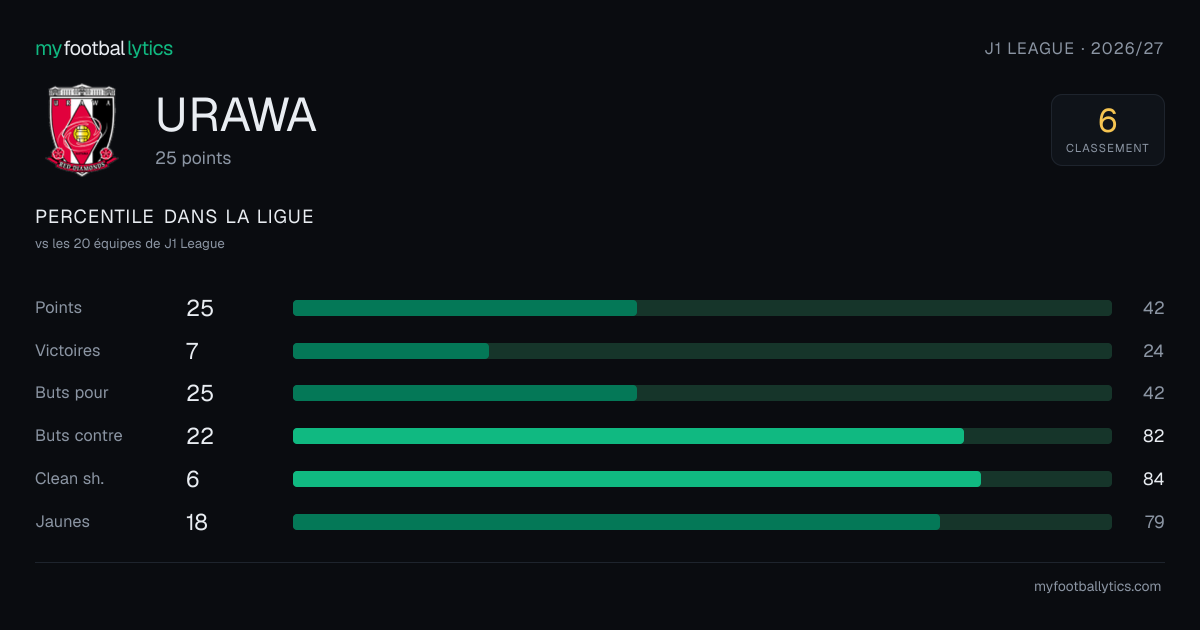The height and width of the screenshot is (630, 1200).
Task: Click the percentile number 84
Action: (1154, 479)
